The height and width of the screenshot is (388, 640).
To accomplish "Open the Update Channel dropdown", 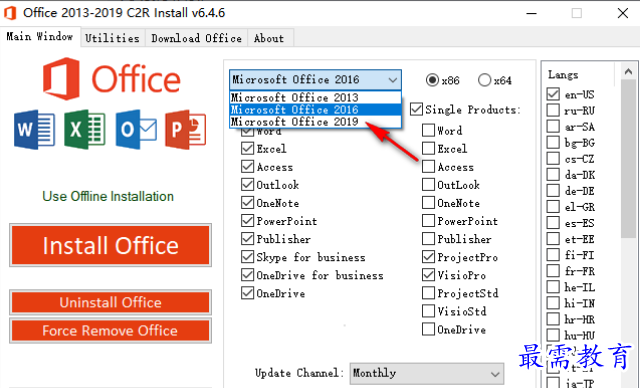I will coord(427,373).
